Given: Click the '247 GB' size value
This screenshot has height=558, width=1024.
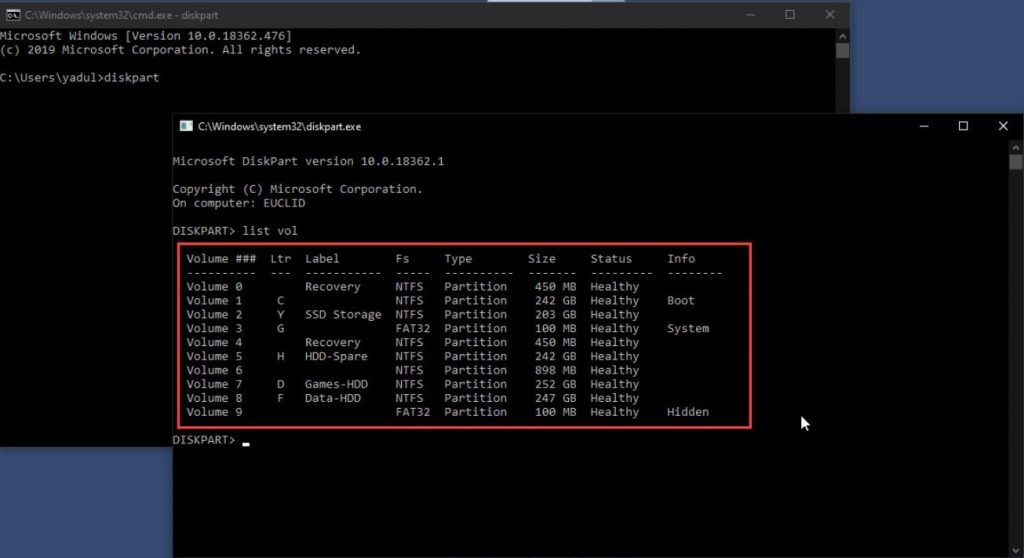Looking at the screenshot, I should tap(555, 398).
